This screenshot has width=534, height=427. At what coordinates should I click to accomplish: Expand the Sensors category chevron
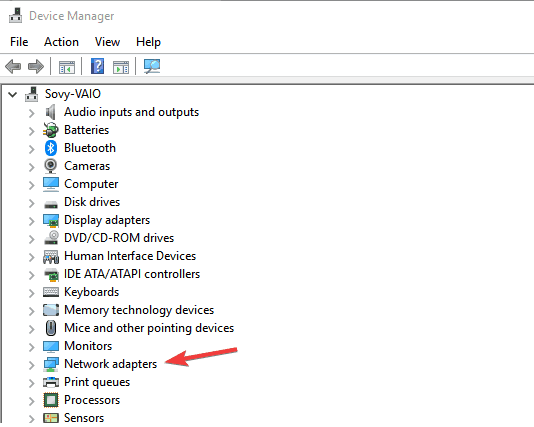tap(31, 419)
